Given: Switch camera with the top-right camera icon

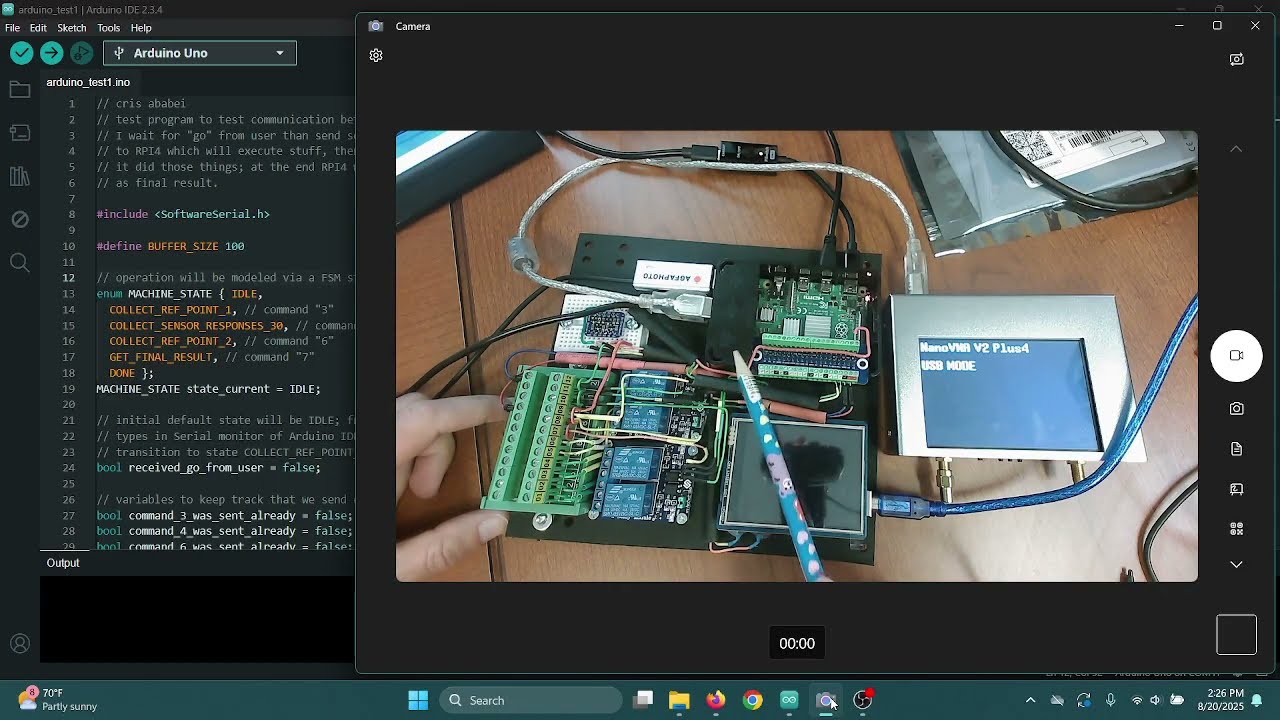Looking at the screenshot, I should [1237, 59].
